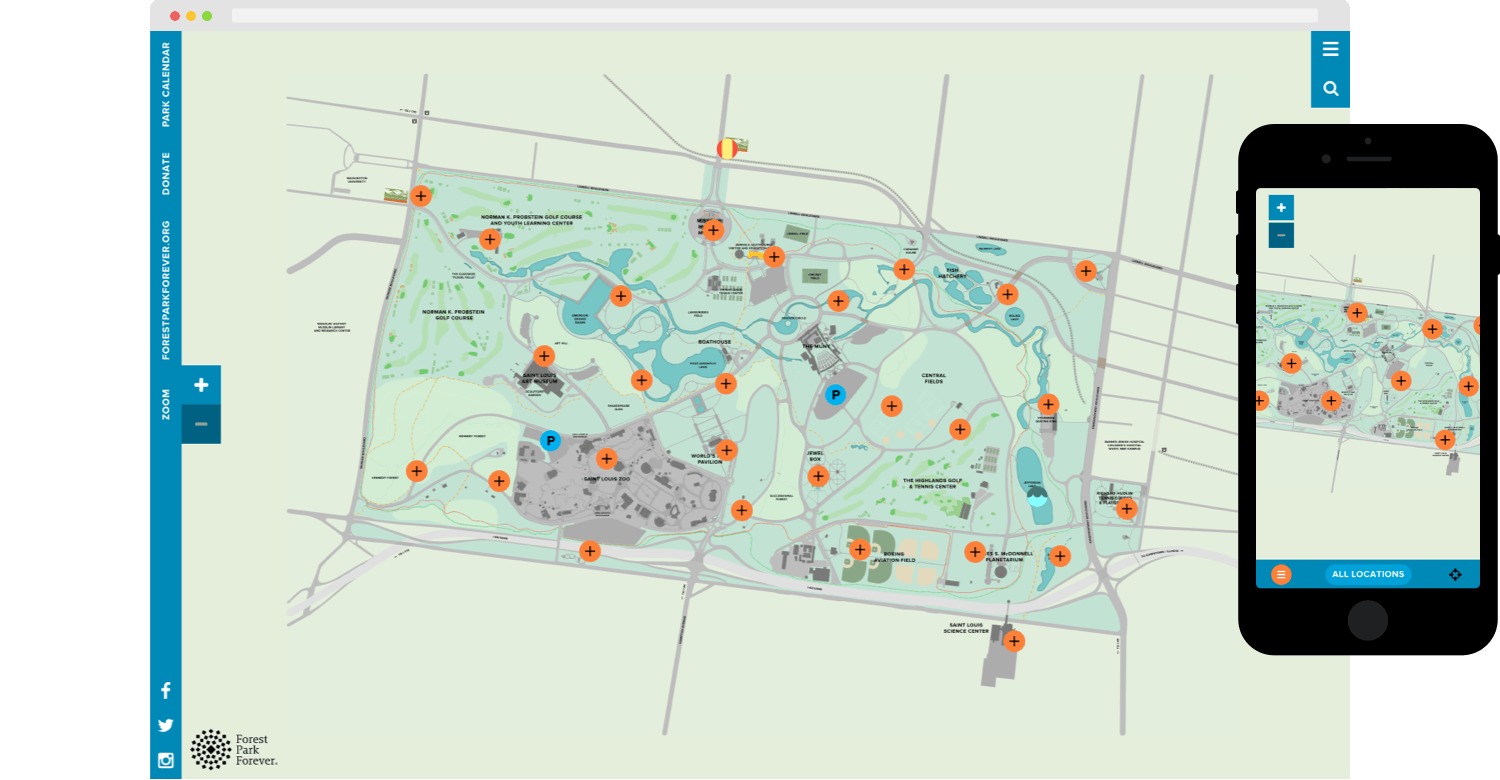Click red and yellow striped marker at top
1500x780 pixels.
727,149
